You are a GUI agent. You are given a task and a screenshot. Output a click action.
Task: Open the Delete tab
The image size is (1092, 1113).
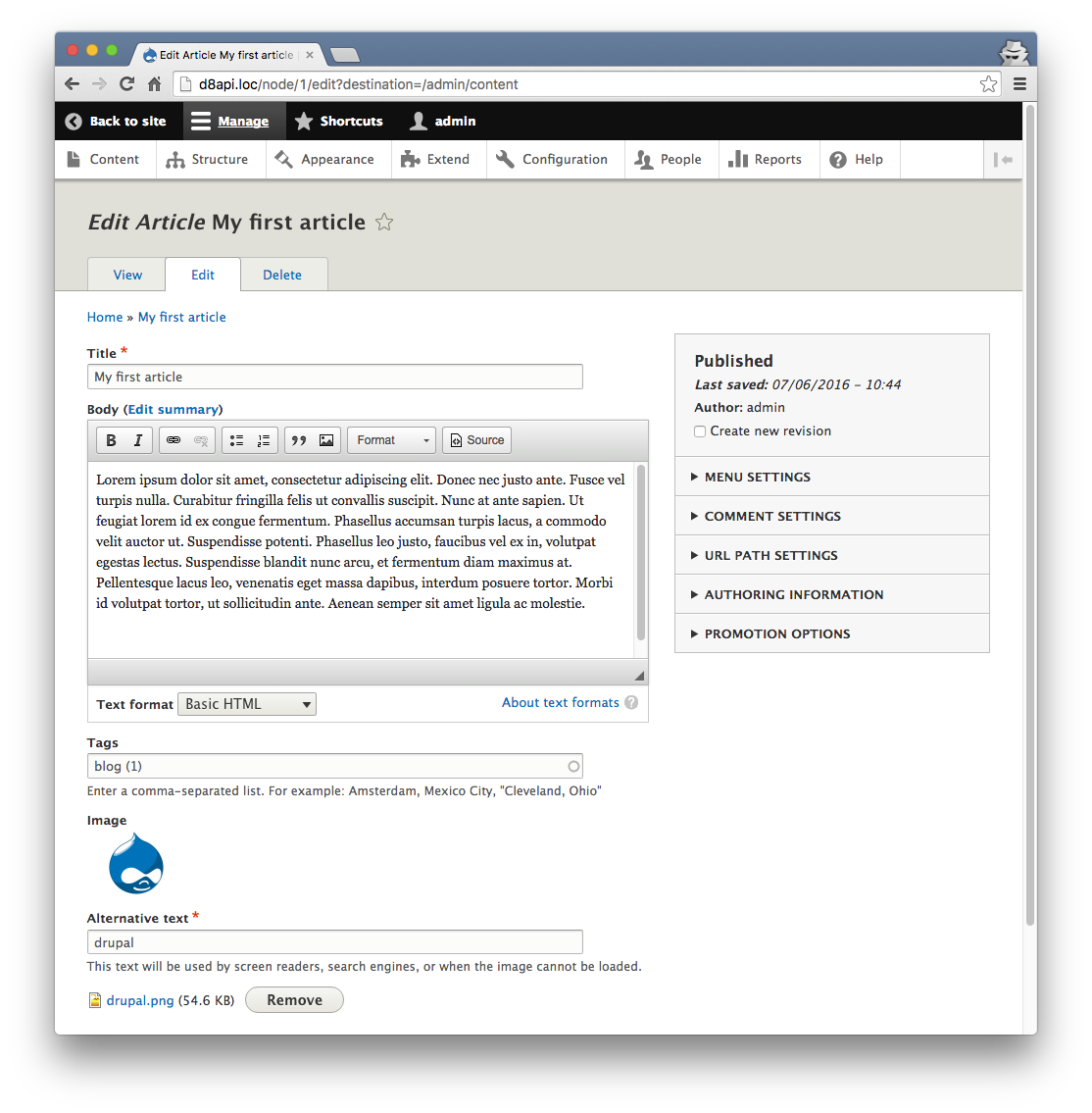click(x=282, y=275)
